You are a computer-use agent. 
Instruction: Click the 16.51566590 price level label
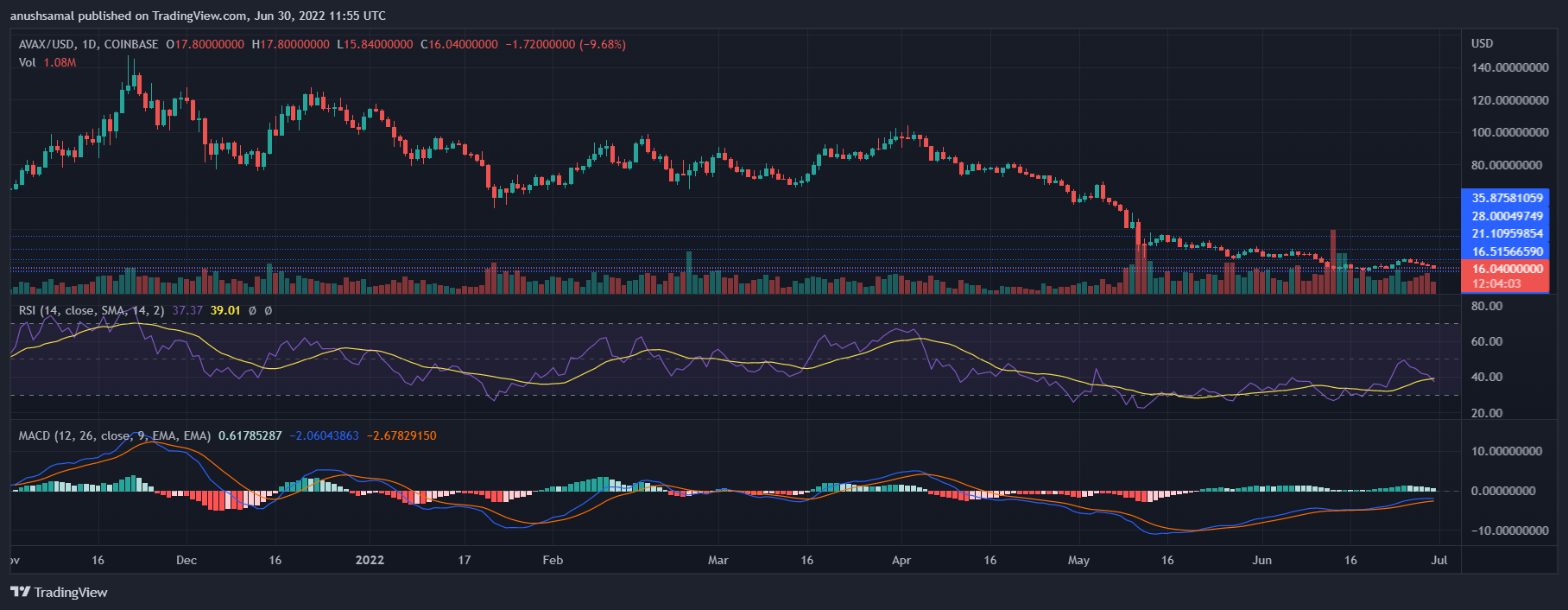1507,251
